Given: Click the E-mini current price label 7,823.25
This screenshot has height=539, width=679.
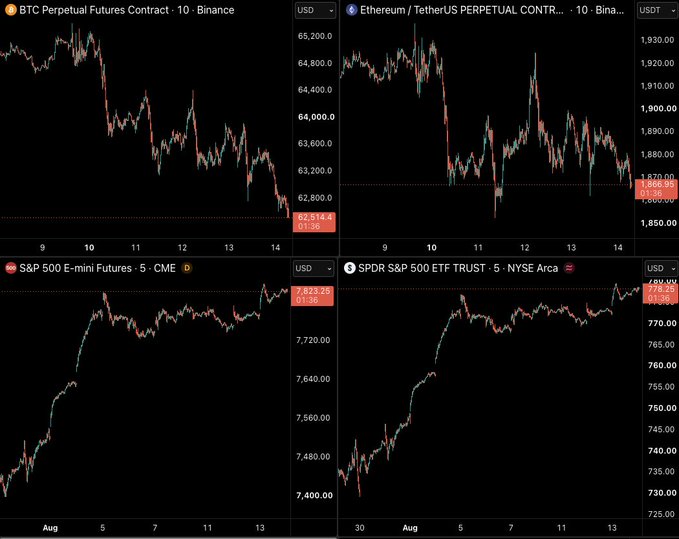Looking at the screenshot, I should 312,296.
